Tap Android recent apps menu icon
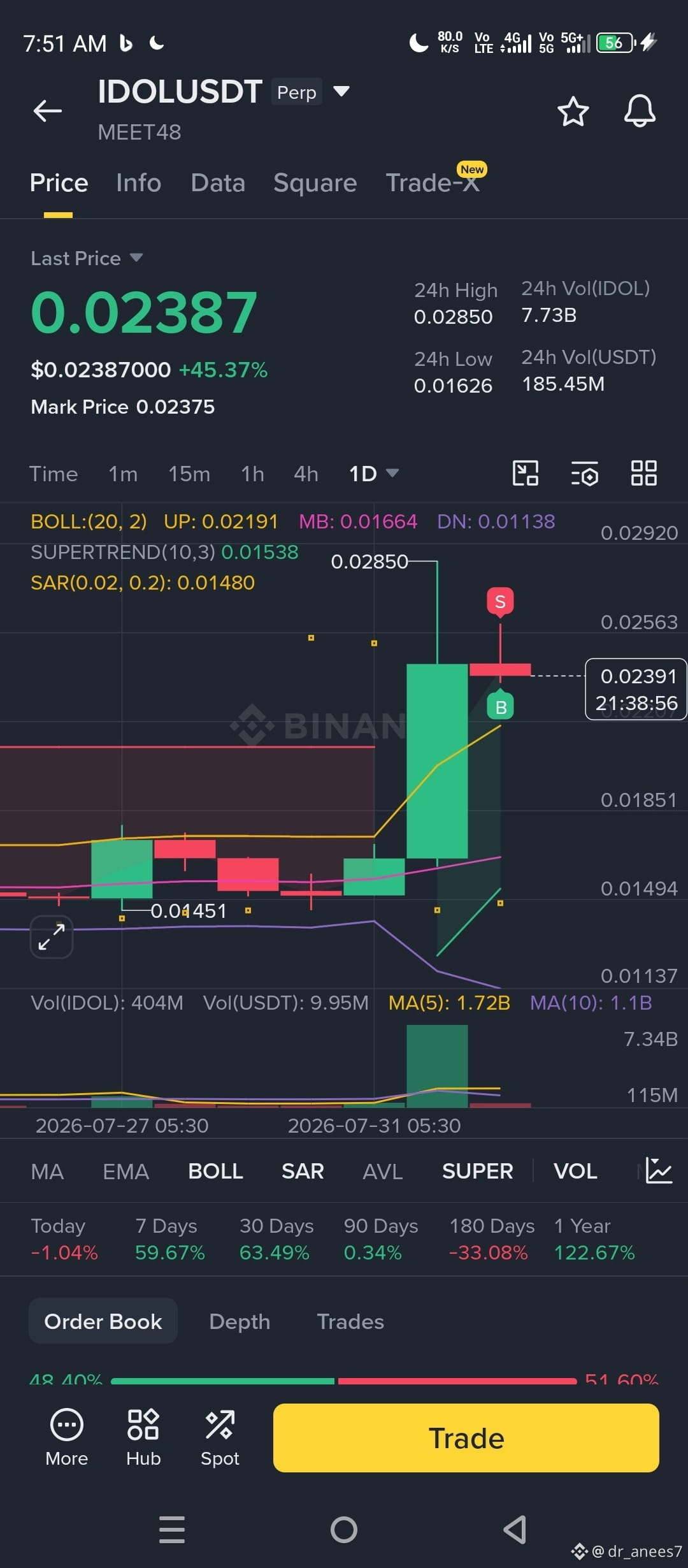The height and width of the screenshot is (1568, 688). click(172, 1530)
